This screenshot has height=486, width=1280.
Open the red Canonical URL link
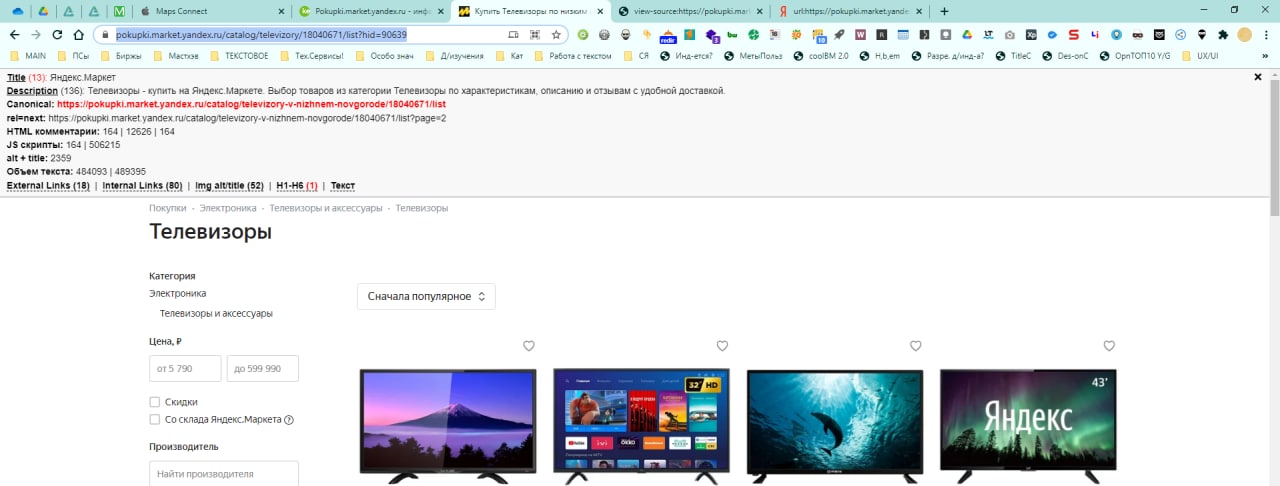tap(252, 104)
